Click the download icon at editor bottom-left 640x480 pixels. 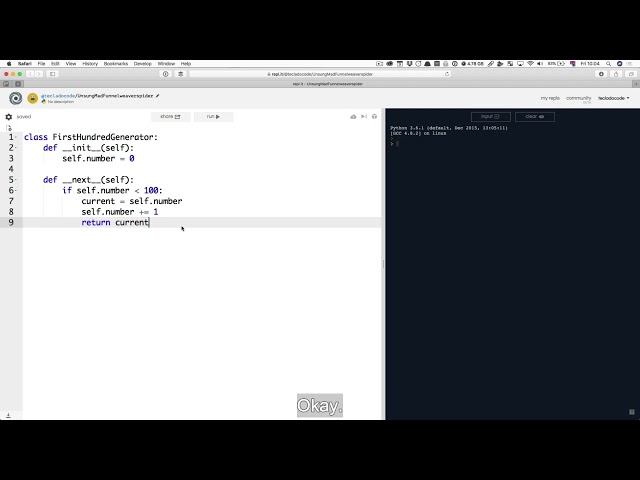click(8, 415)
